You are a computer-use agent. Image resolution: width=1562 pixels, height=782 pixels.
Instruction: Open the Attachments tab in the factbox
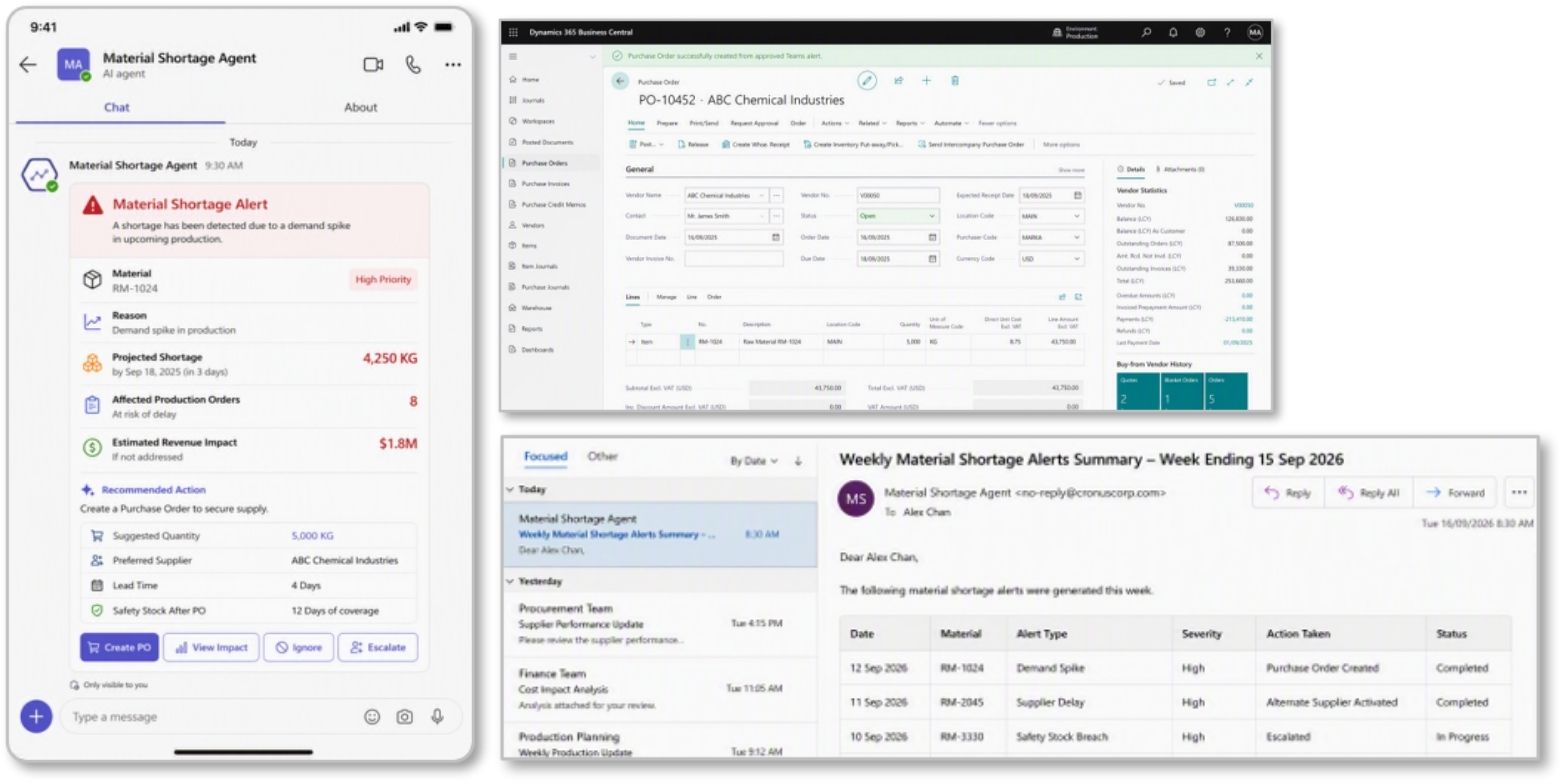pyautogui.click(x=1181, y=170)
